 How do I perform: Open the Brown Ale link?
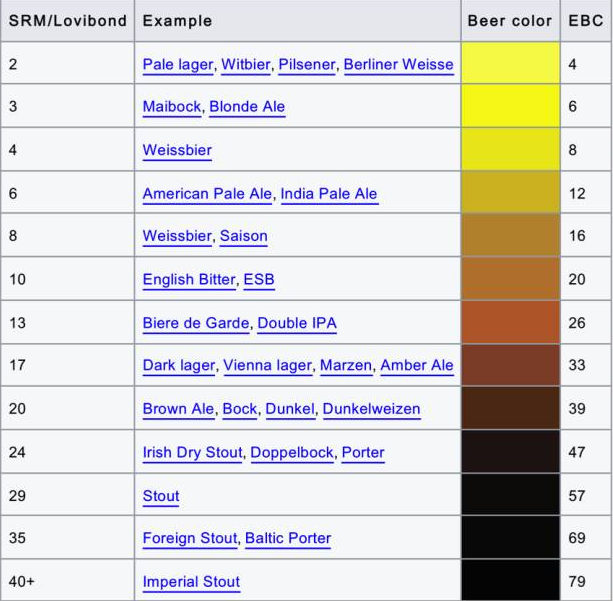click(x=178, y=409)
